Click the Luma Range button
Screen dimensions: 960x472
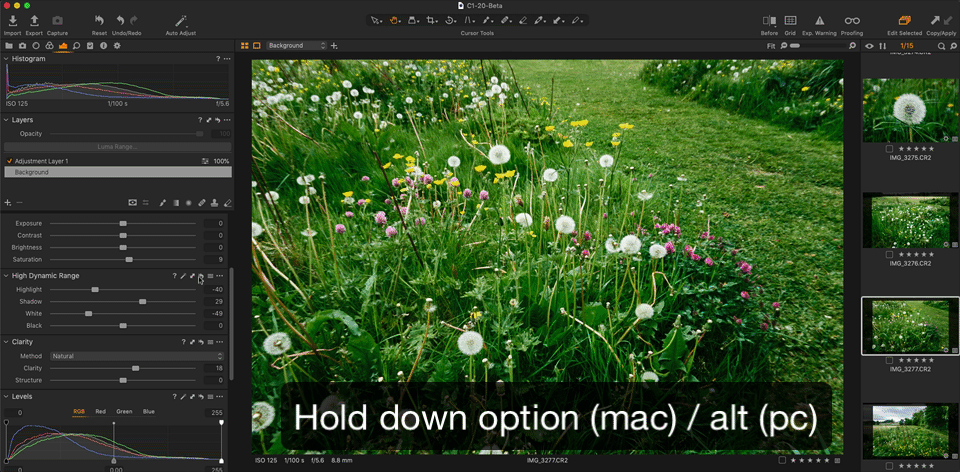point(118,147)
